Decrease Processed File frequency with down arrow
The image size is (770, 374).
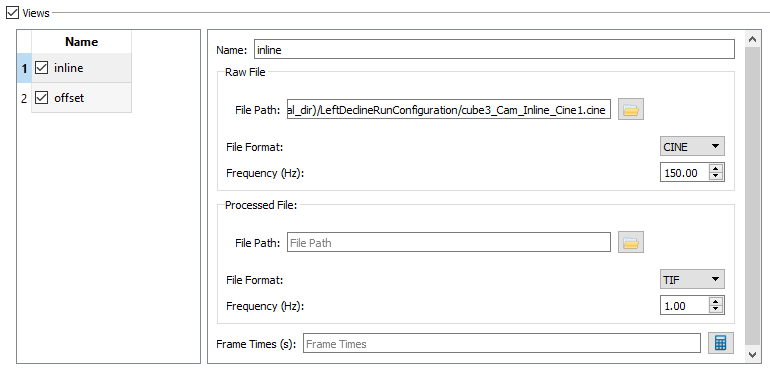coord(716,309)
